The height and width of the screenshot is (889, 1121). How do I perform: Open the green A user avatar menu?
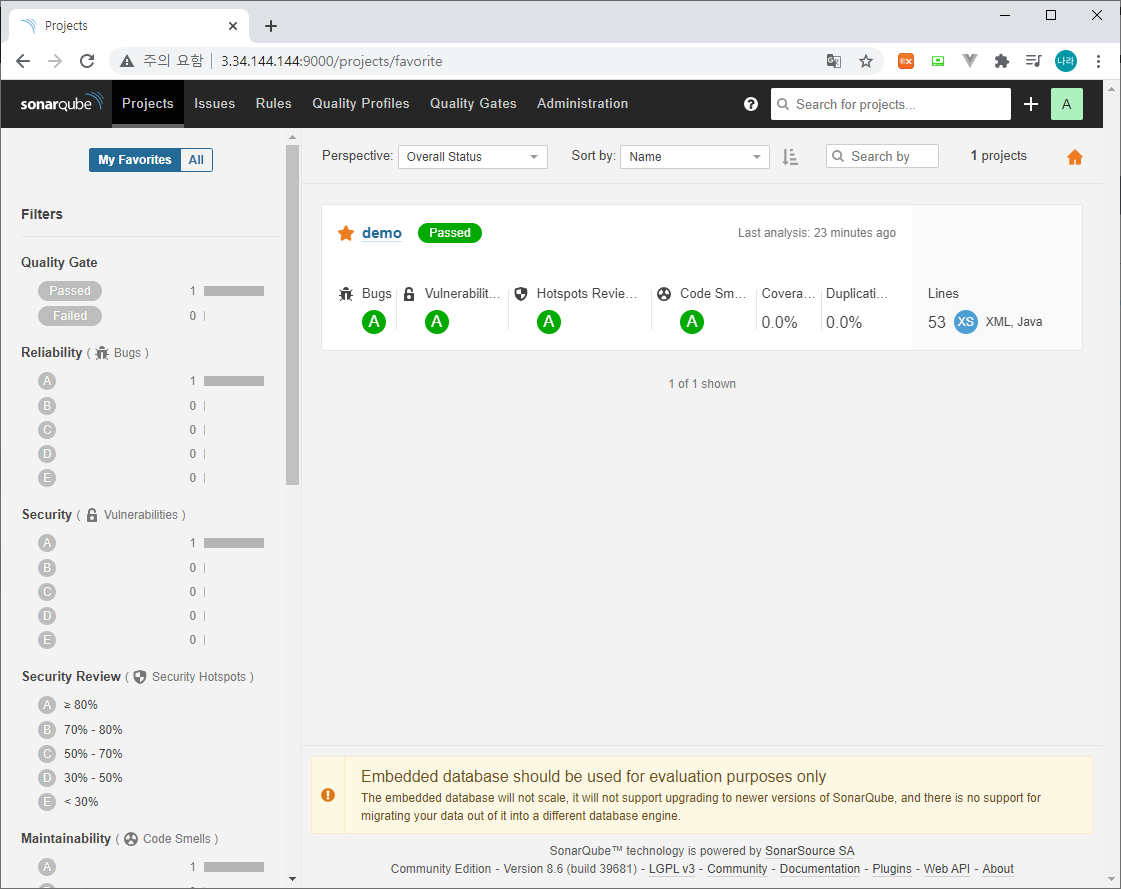[1066, 104]
